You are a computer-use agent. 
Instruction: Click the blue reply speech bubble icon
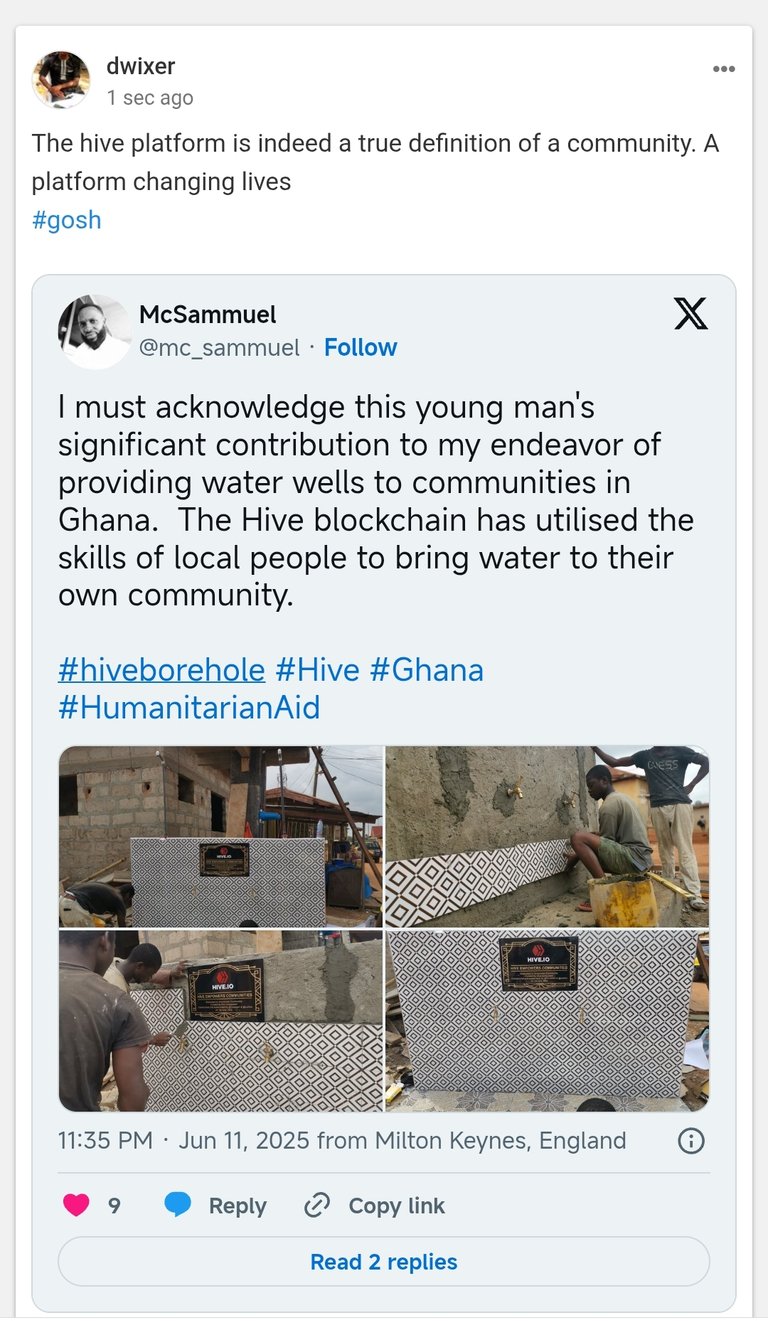click(177, 1205)
